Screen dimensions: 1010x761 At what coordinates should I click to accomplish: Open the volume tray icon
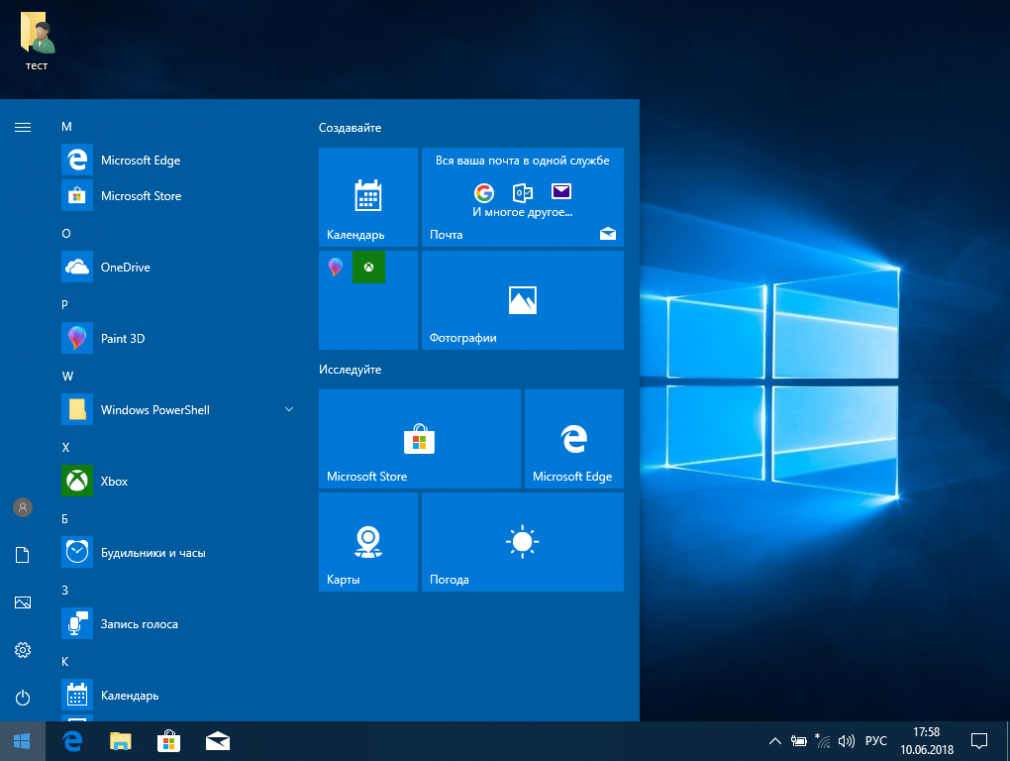(846, 742)
